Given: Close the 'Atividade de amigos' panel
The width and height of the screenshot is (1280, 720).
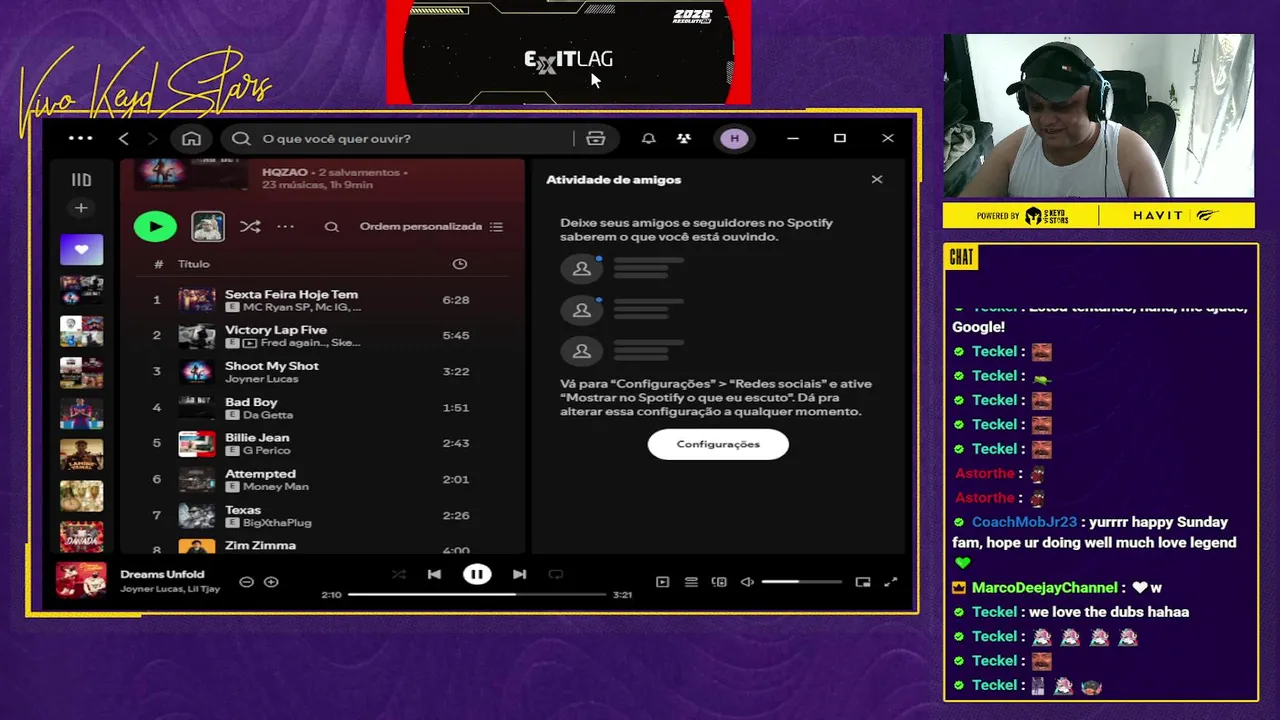Looking at the screenshot, I should coord(877,180).
